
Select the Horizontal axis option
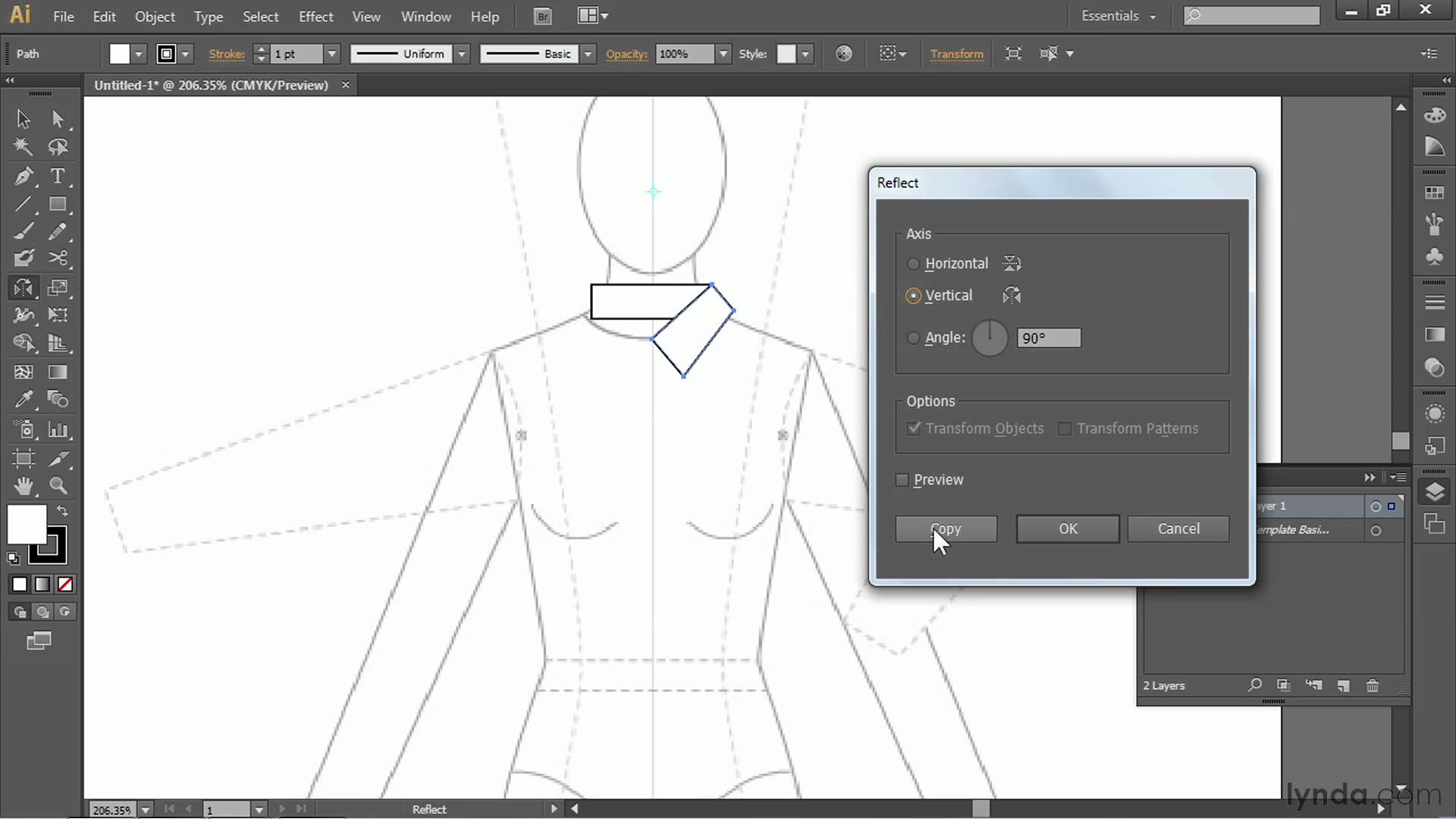coord(913,263)
